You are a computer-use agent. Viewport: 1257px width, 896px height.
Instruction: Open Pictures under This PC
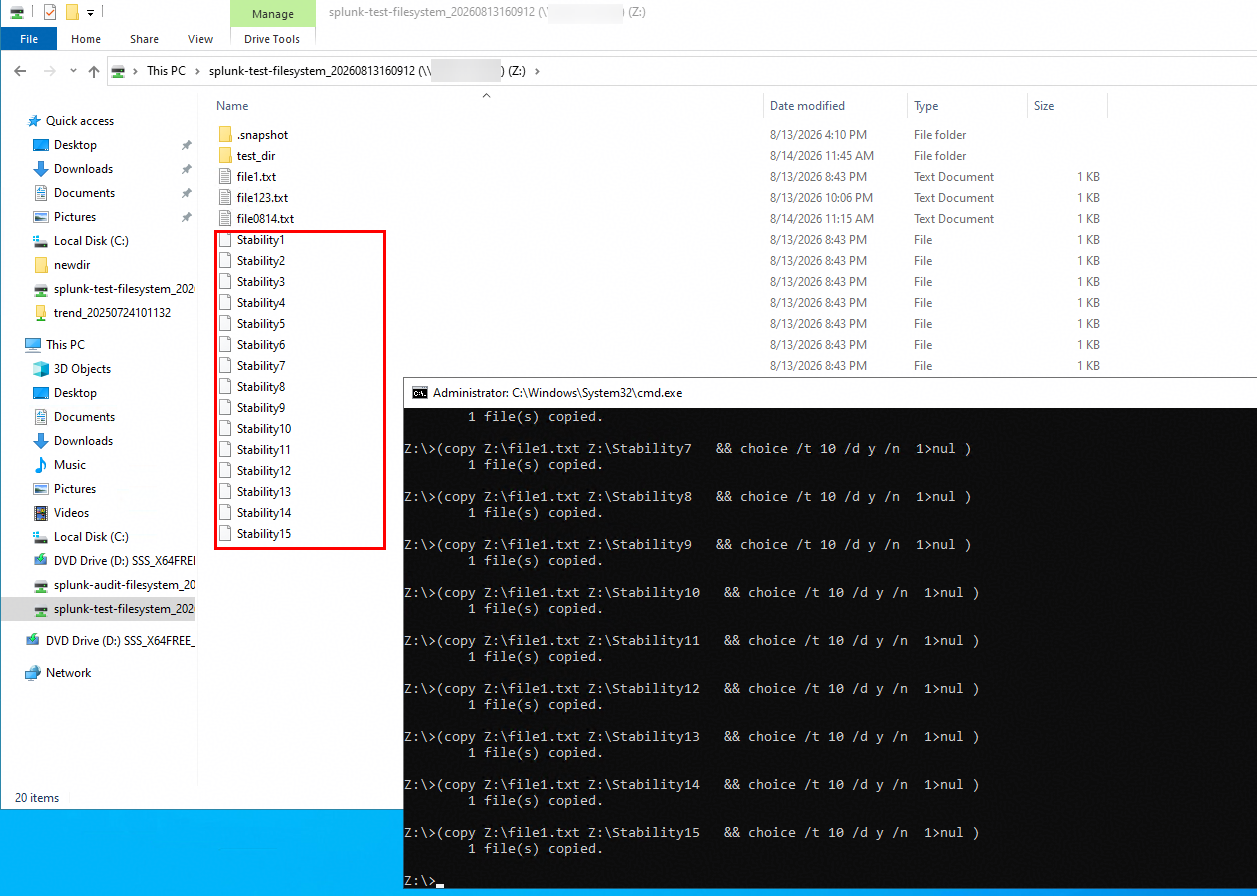pyautogui.click(x=75, y=489)
